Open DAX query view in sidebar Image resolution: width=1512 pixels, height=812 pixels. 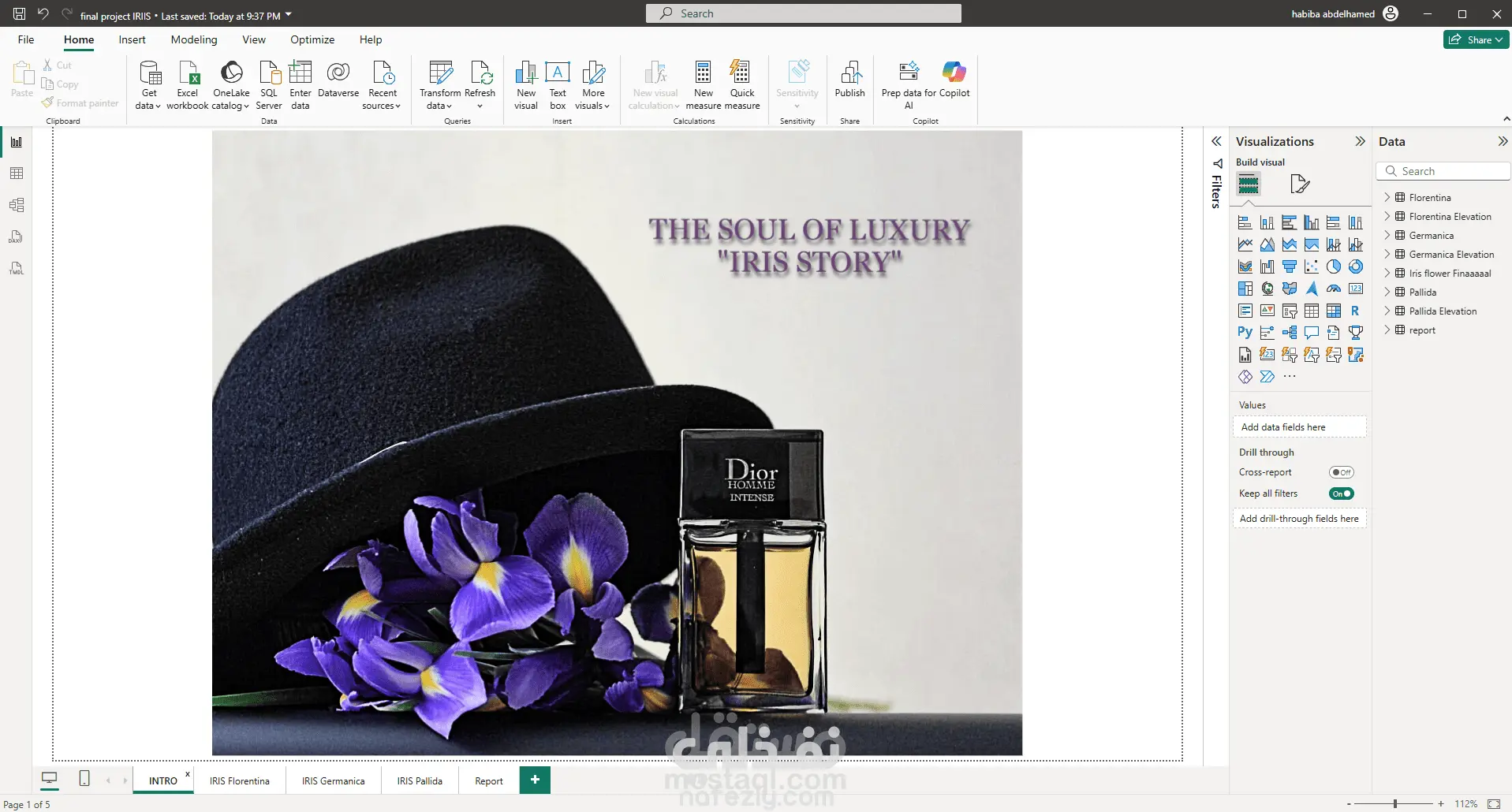pyautogui.click(x=16, y=237)
